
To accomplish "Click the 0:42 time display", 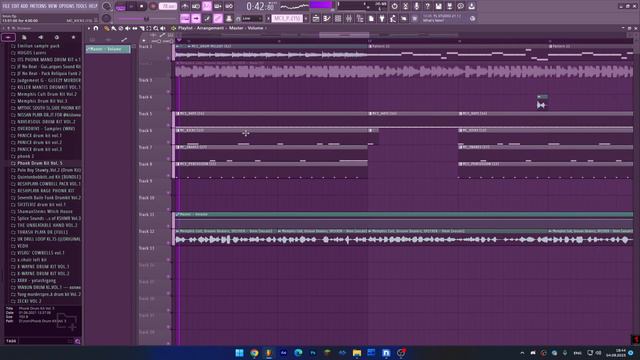I will 260,7.
